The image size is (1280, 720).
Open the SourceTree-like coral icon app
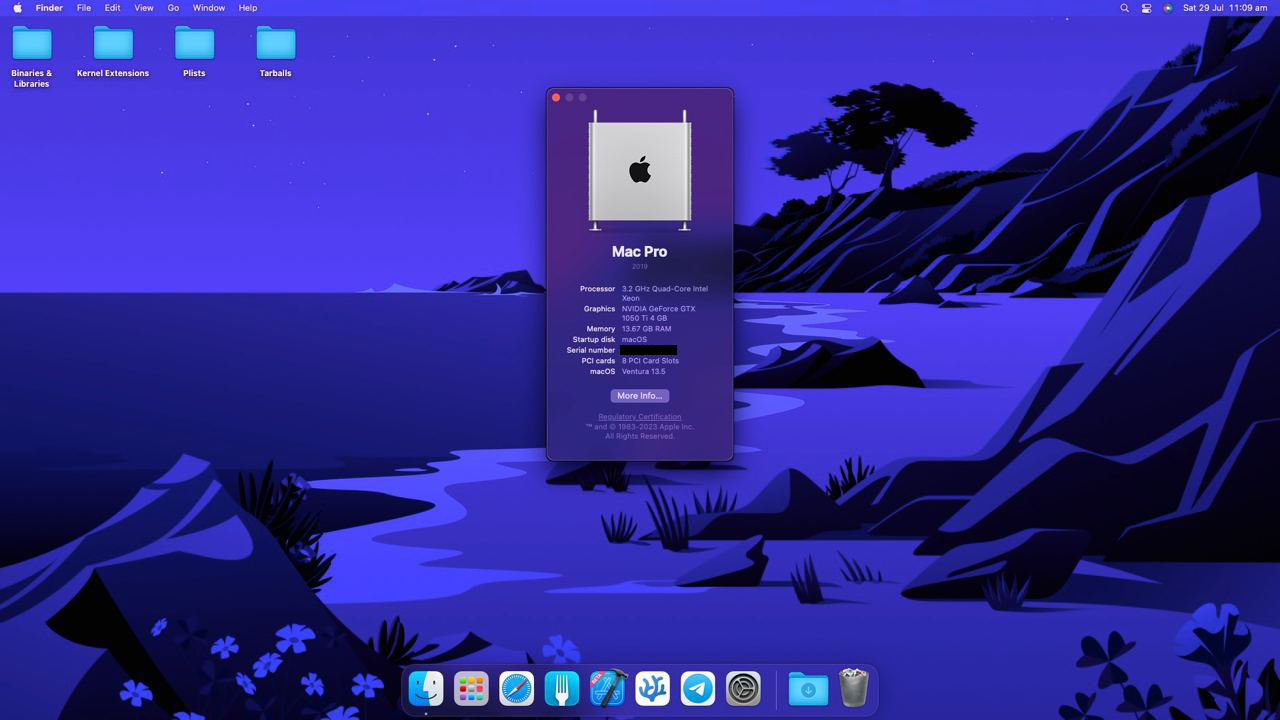click(x=653, y=688)
